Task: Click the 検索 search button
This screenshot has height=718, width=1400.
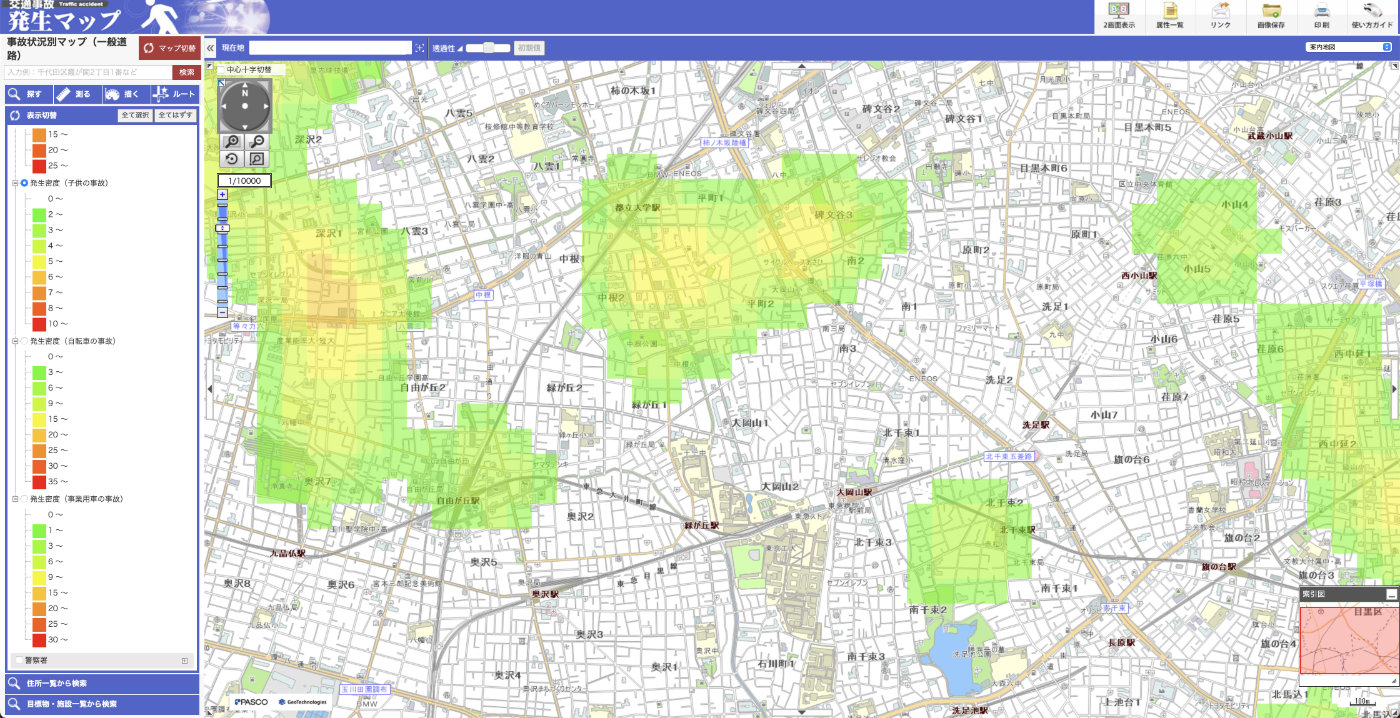Action: (186, 72)
